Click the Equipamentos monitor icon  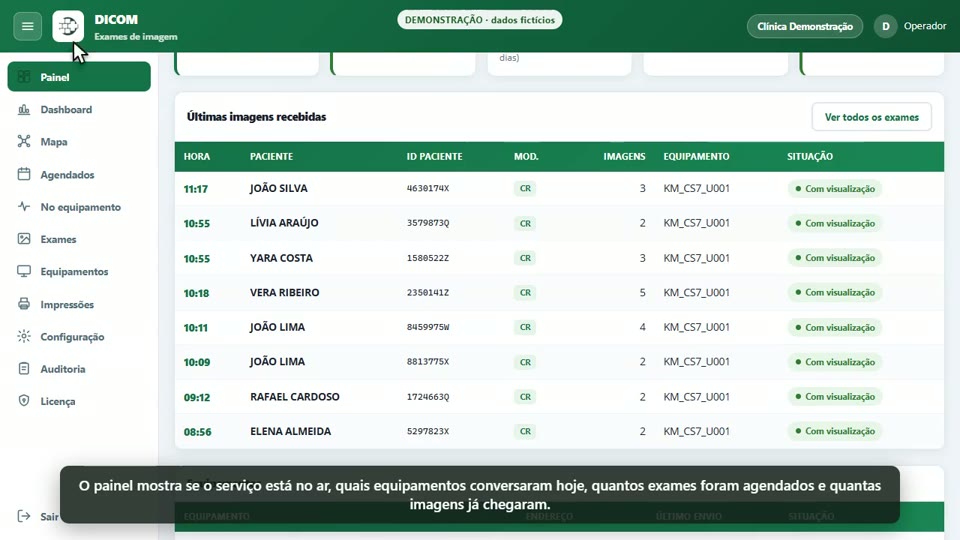click(x=24, y=271)
